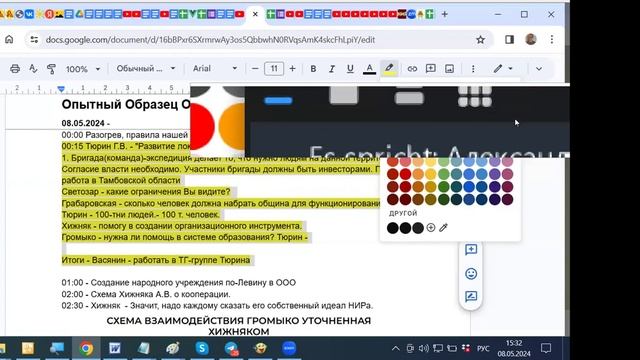
Task: Open the 100% zoom dropdown
Action: pos(83,69)
